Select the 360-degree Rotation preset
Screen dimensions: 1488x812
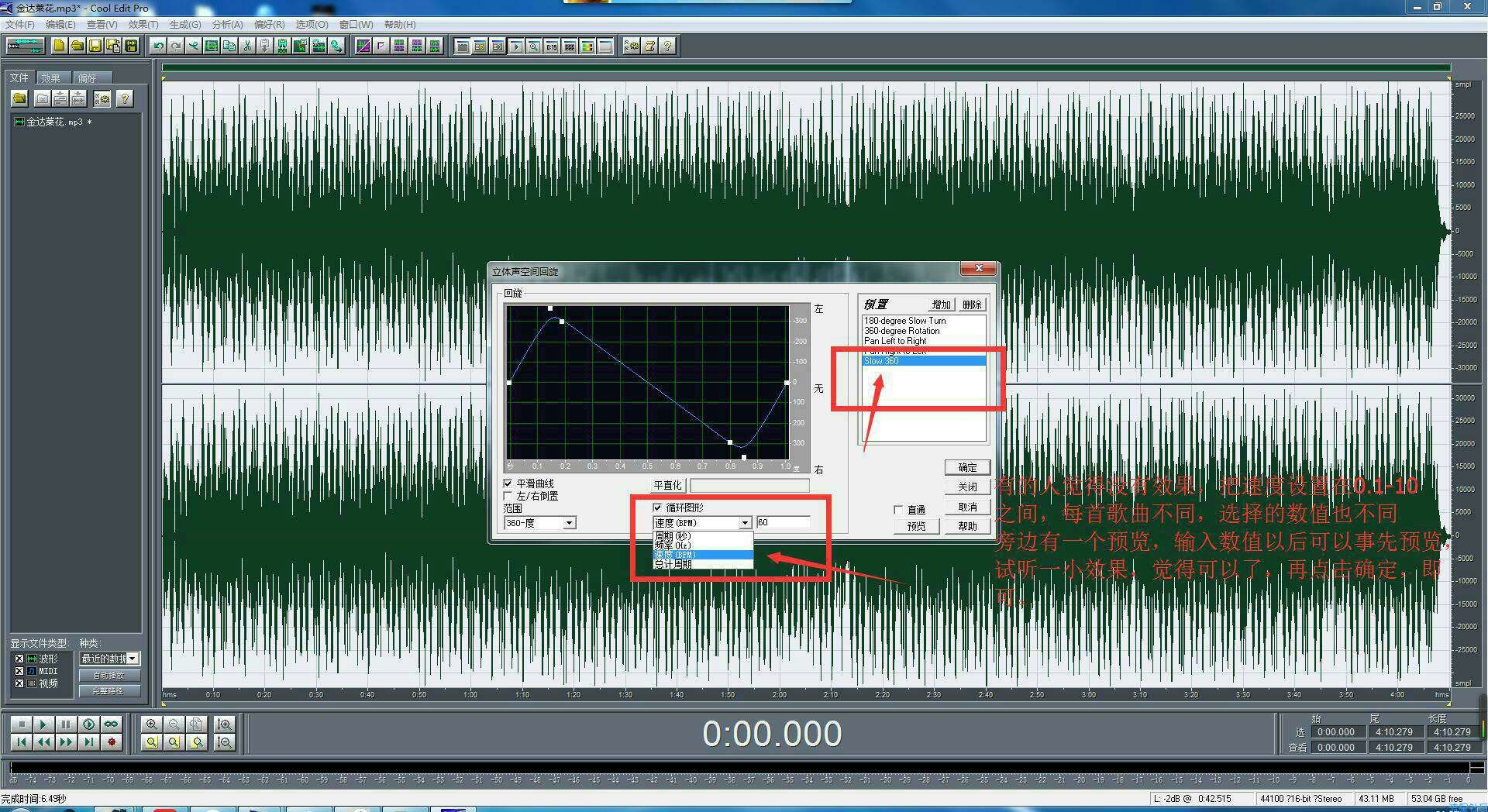pos(924,331)
